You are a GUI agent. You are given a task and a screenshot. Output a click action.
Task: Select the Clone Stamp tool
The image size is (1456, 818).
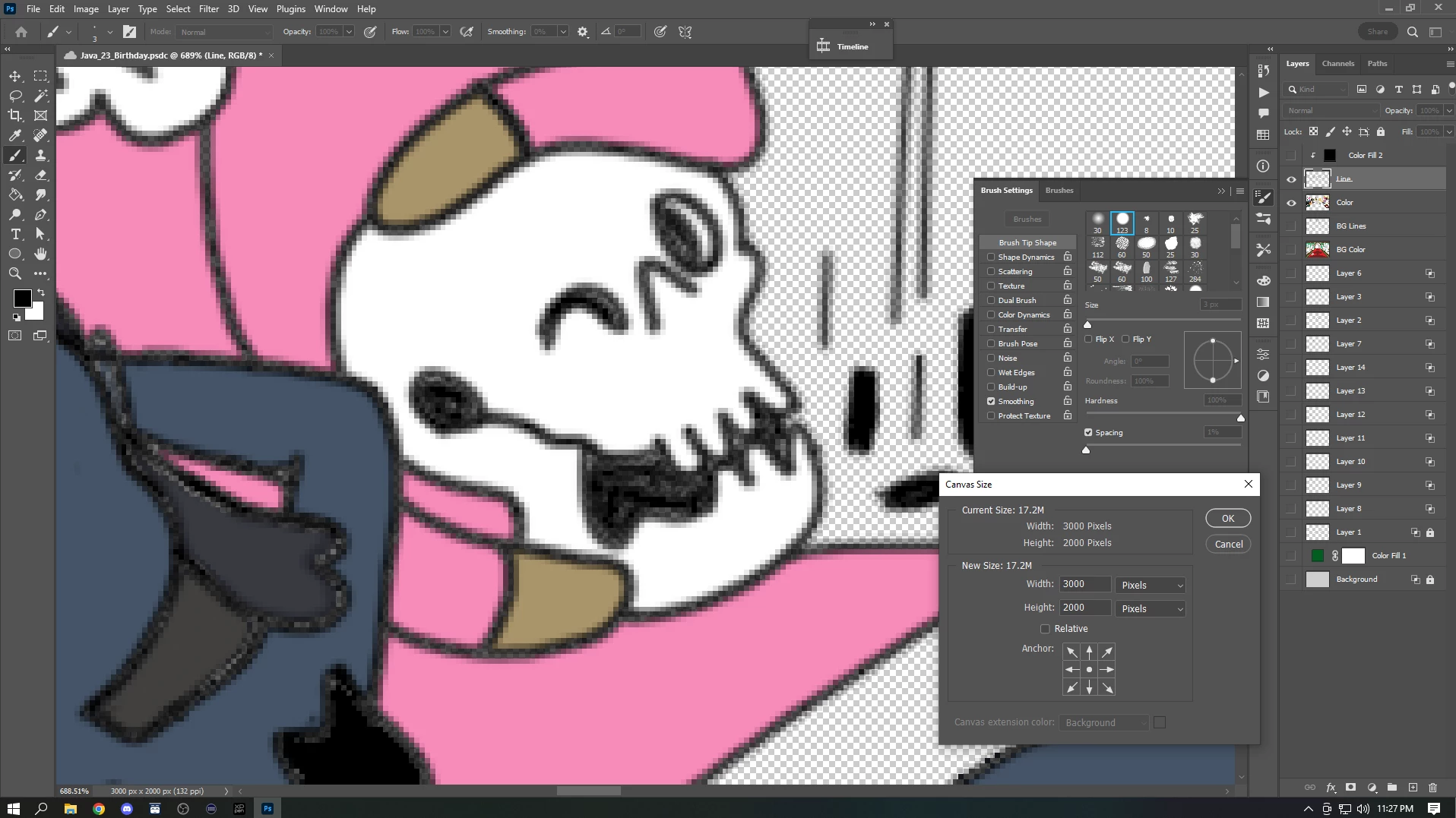pyautogui.click(x=41, y=155)
